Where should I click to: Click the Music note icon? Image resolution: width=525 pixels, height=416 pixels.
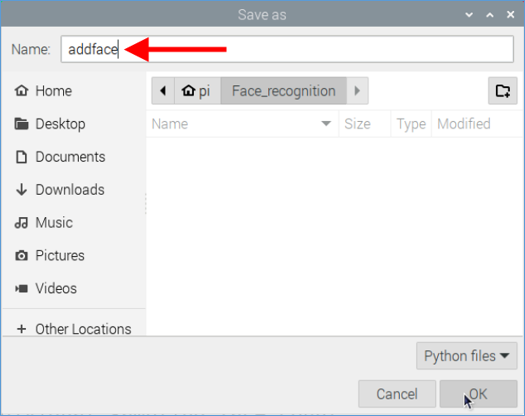click(x=21, y=222)
